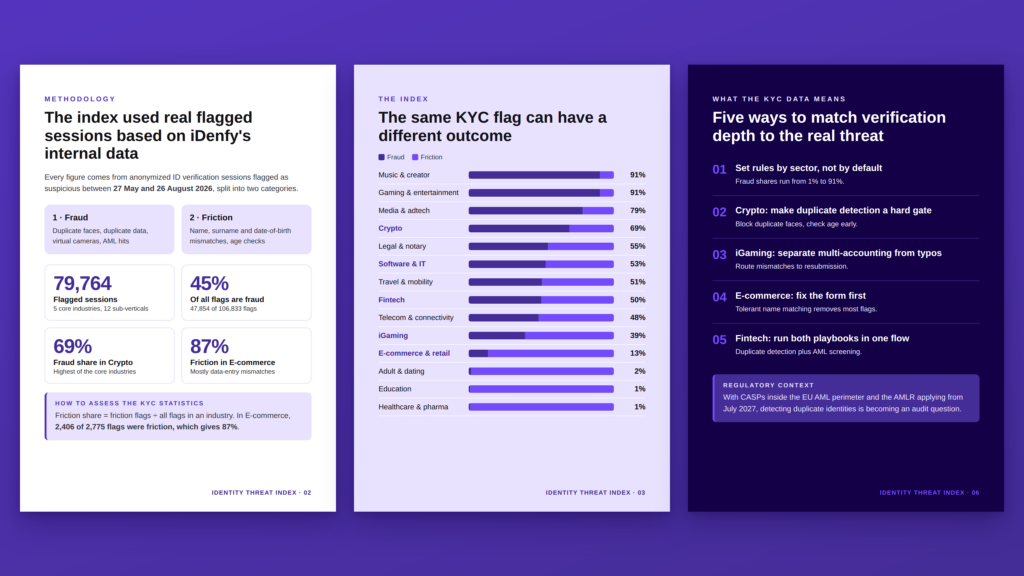Image resolution: width=1024 pixels, height=576 pixels.
Task: Click the Methodology page thumbnail
Action: tap(178, 287)
